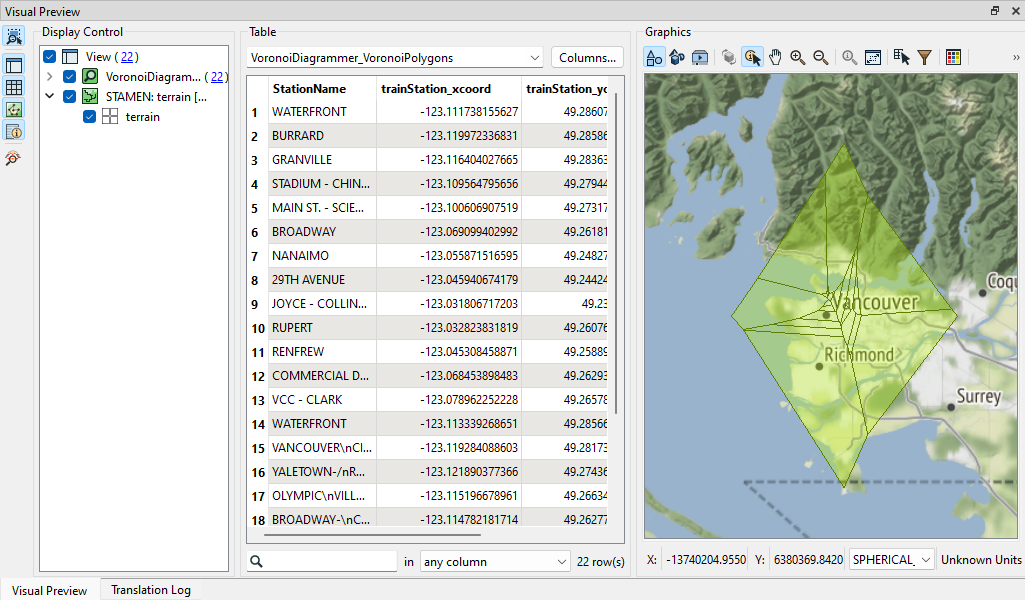
Task: Click the Y coordinate value field
Action: tap(808, 559)
